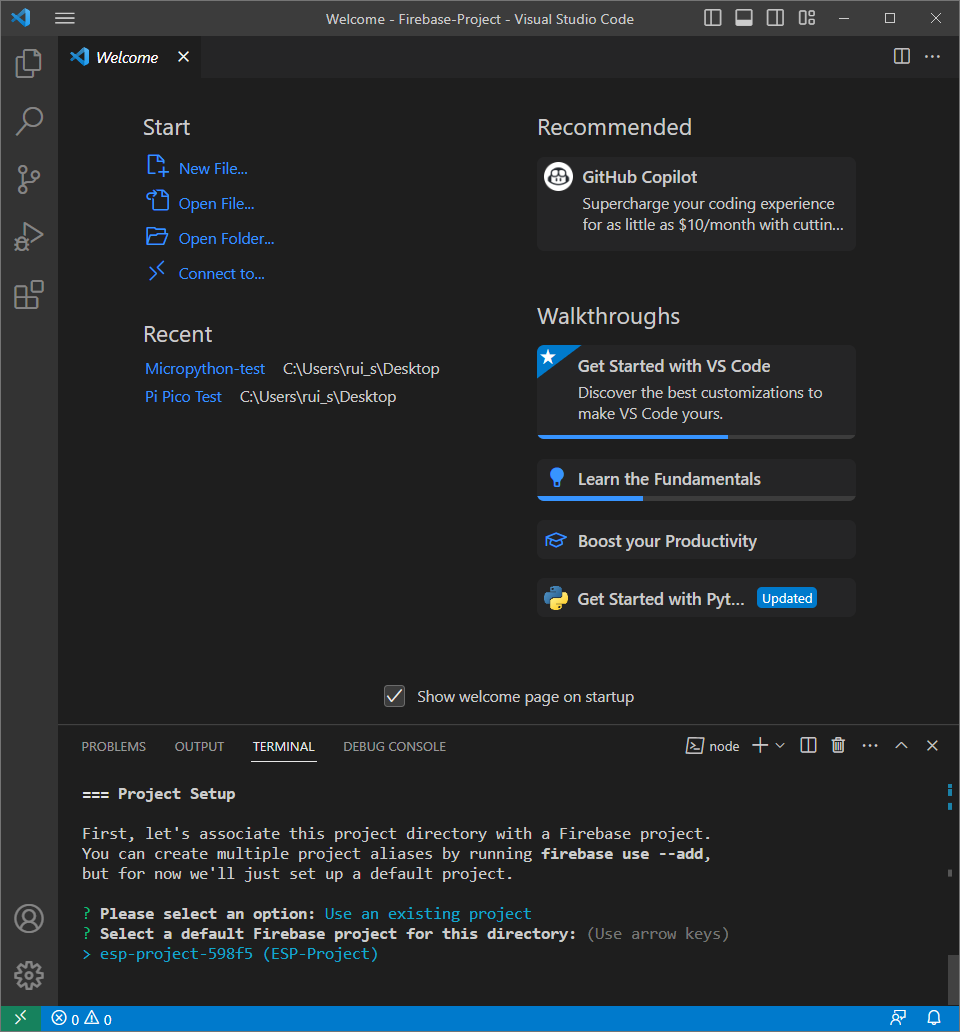Screen dimensions: 960x1032
Task: Expand the terminal launch profile dropdown
Action: coord(780,745)
